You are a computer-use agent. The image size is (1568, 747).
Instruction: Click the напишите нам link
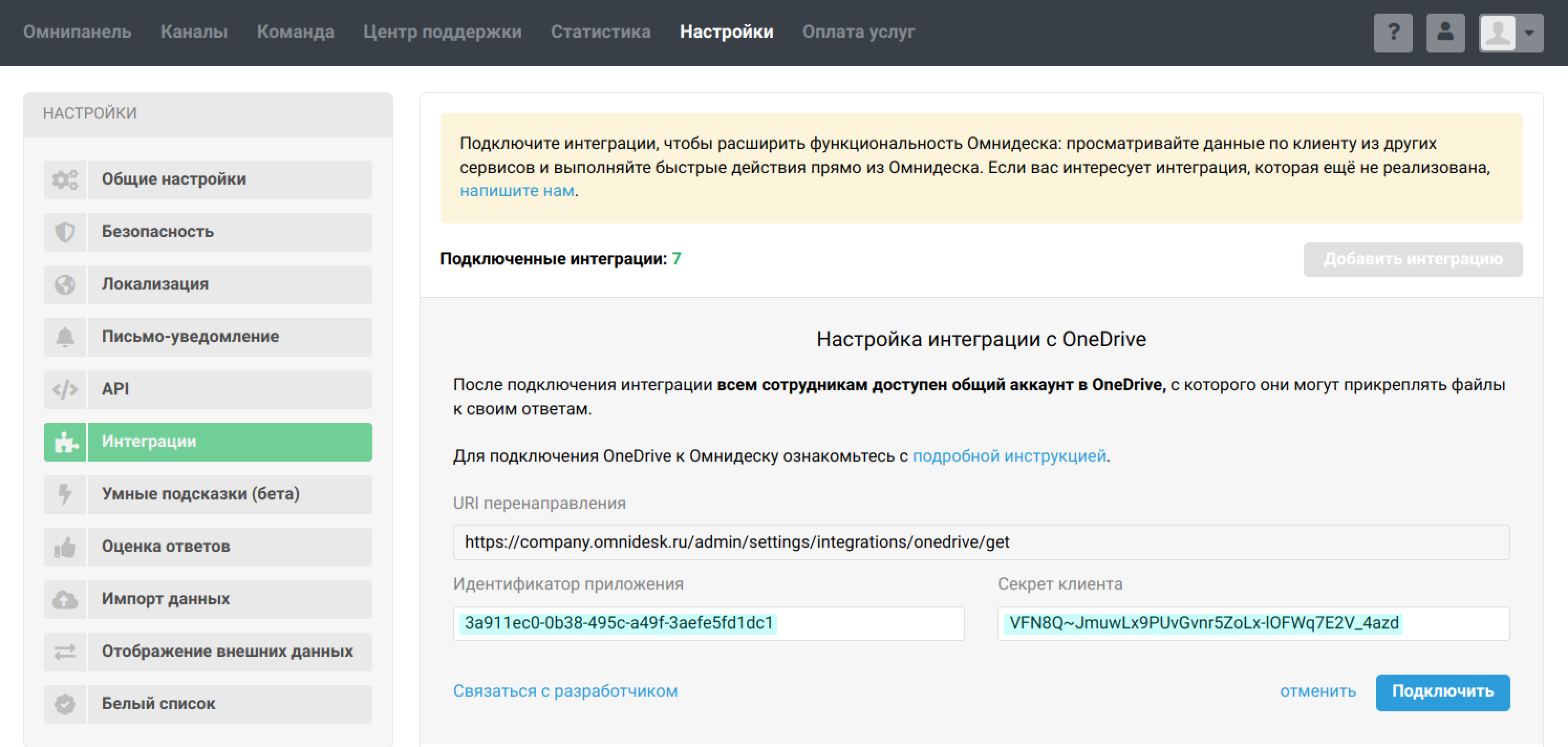tap(517, 191)
